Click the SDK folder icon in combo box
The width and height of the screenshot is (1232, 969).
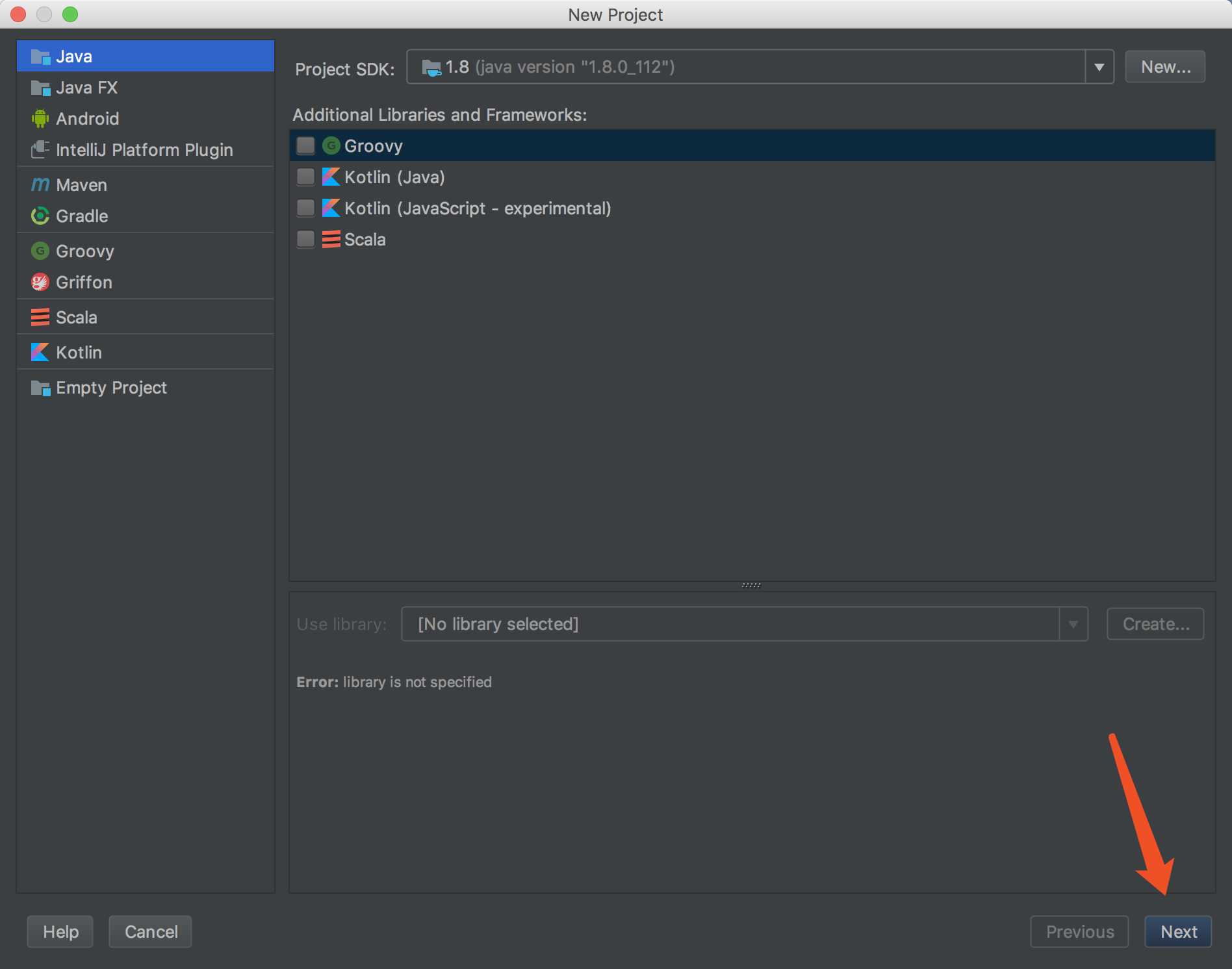coord(431,67)
